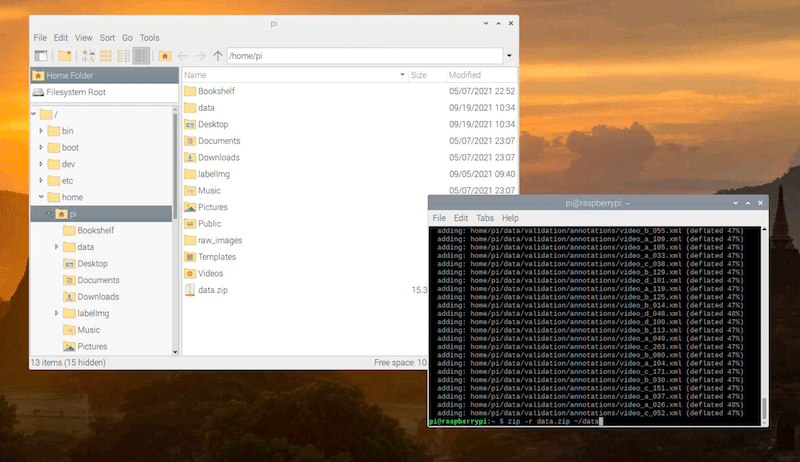Select the Home Folder place
Image resolution: width=800 pixels, height=462 pixels.
(105, 75)
